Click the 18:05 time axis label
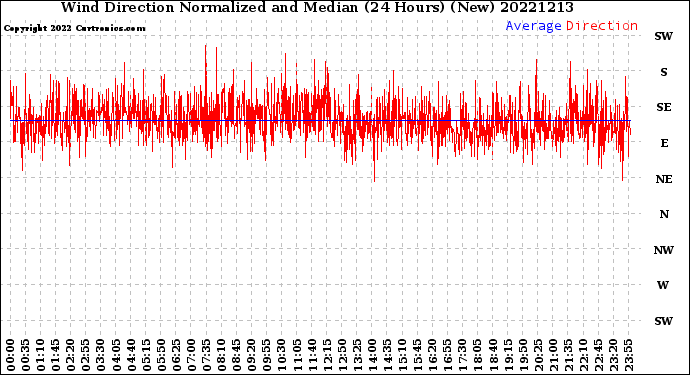Screen dimensions: 690x375 click(477, 355)
